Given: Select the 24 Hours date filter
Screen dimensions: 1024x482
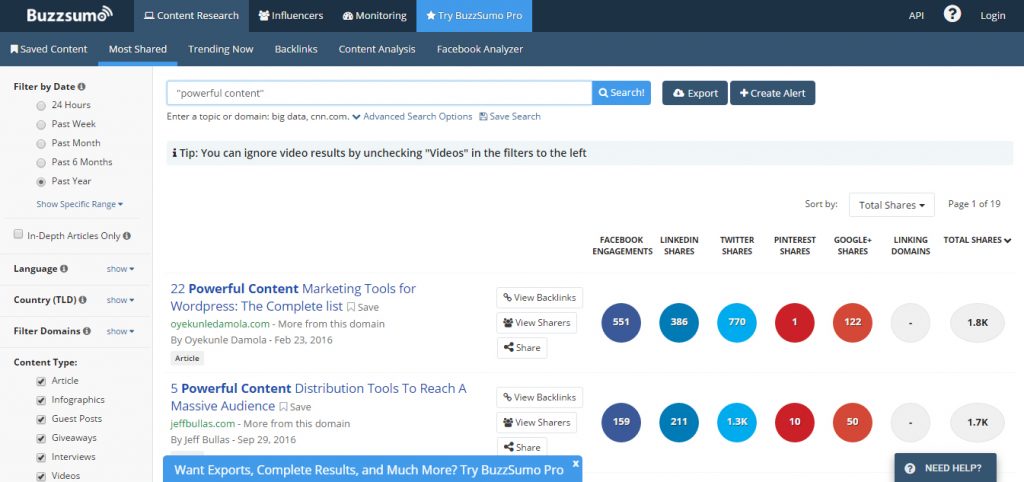Looking at the screenshot, I should (40, 105).
